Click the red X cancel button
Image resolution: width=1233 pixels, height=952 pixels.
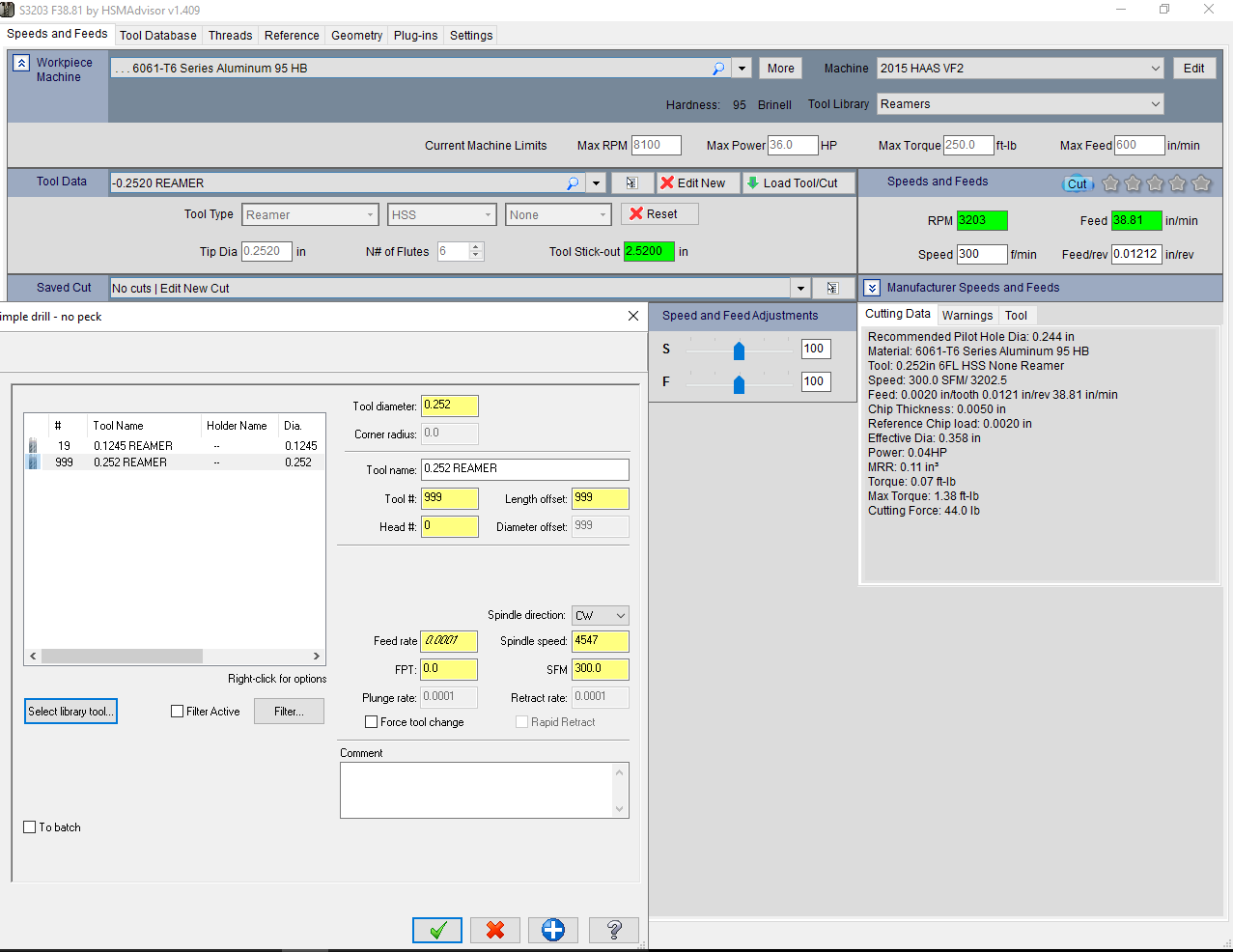point(495,930)
